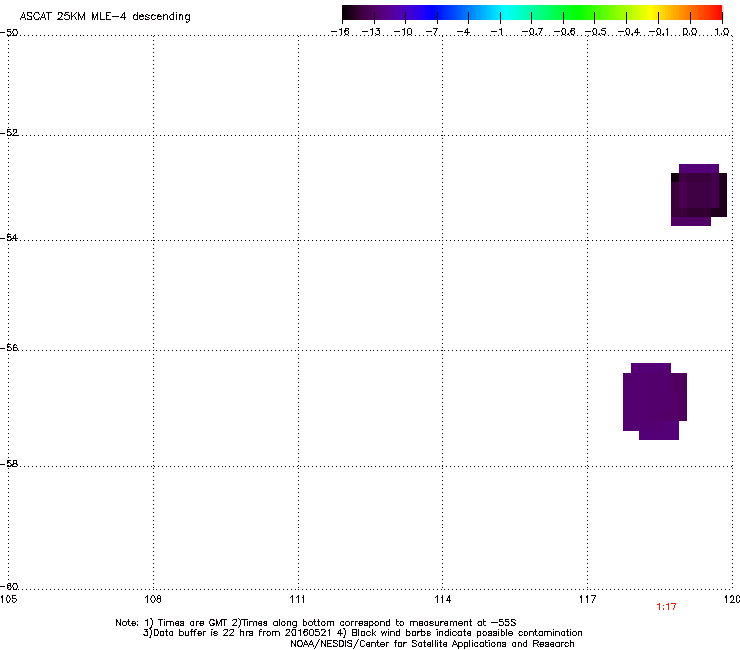Click the upper dark purple data patch

[698, 194]
